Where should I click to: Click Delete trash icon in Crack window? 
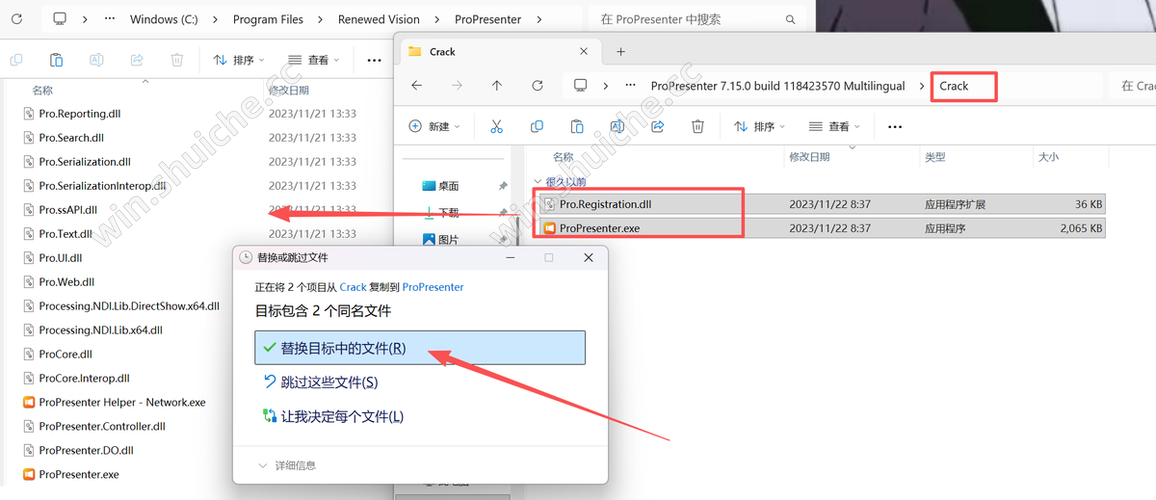697,127
